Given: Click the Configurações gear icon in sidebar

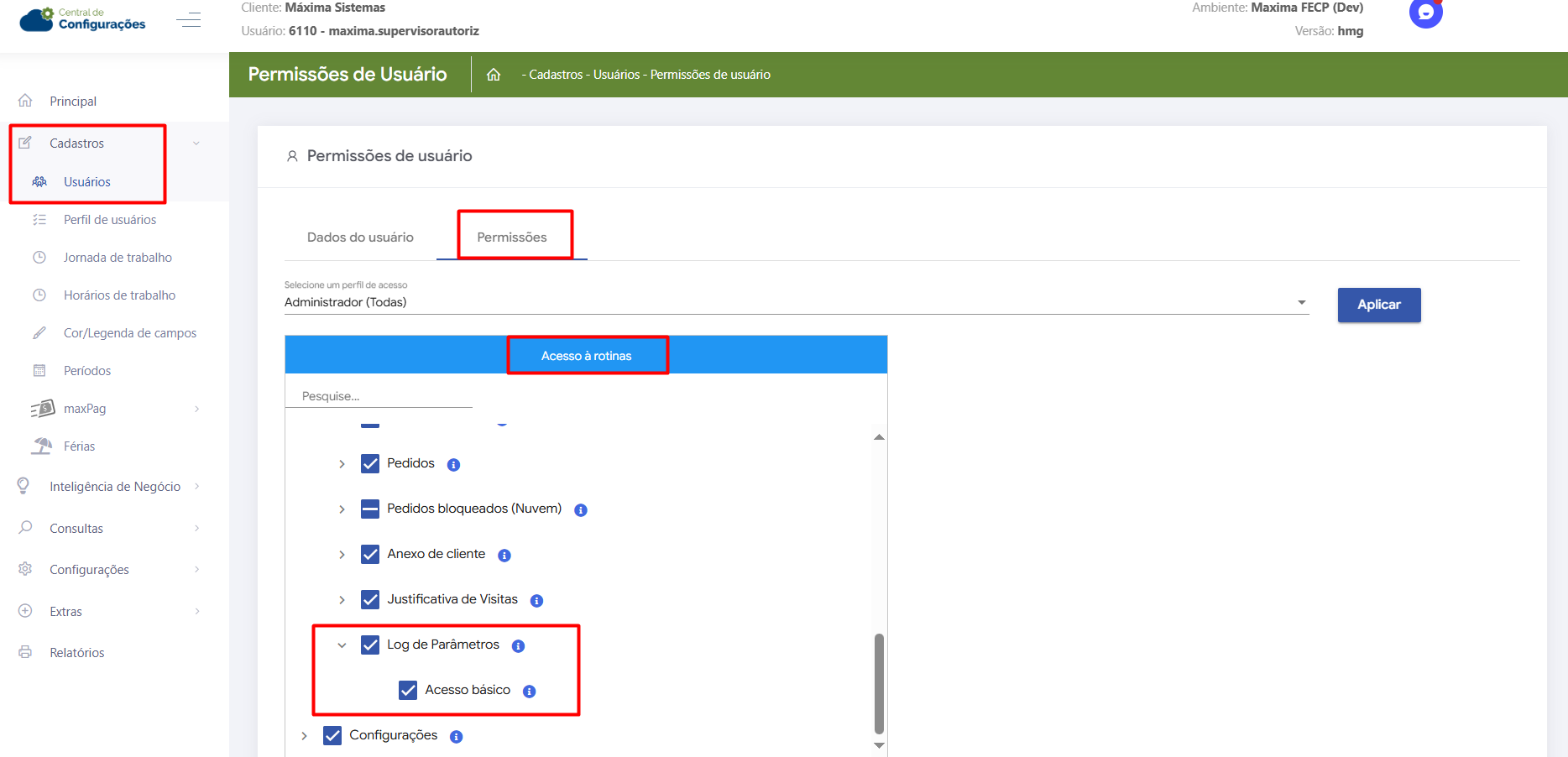Looking at the screenshot, I should click(x=25, y=569).
